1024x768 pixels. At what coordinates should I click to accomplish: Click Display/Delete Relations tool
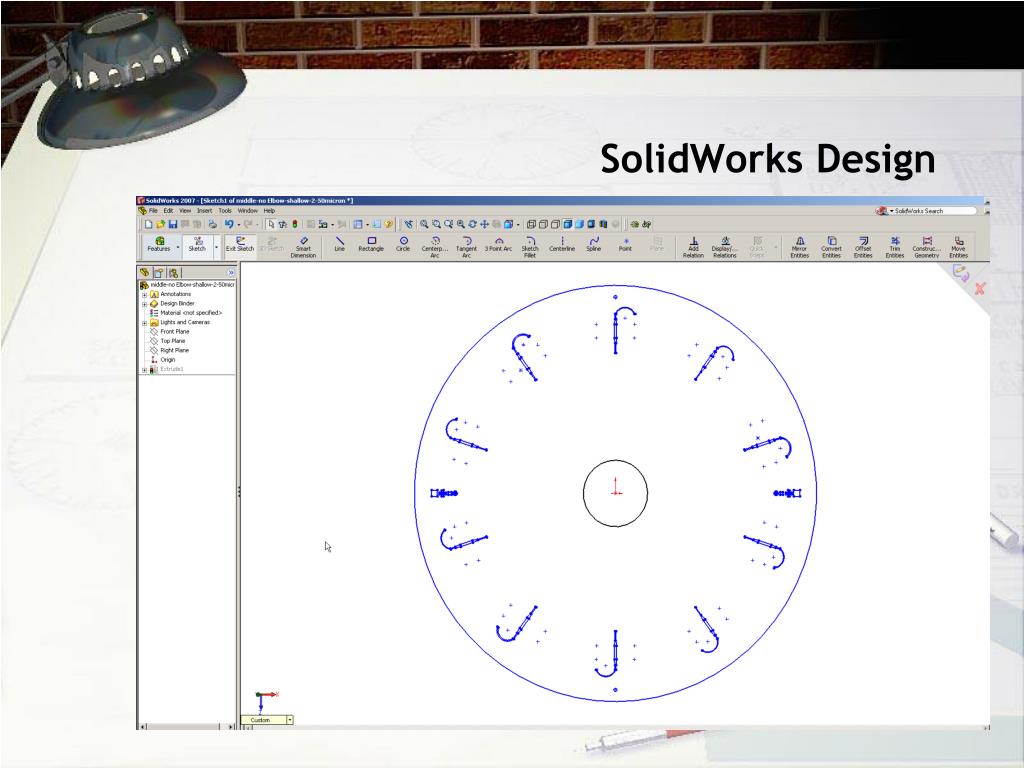pyautogui.click(x=724, y=247)
